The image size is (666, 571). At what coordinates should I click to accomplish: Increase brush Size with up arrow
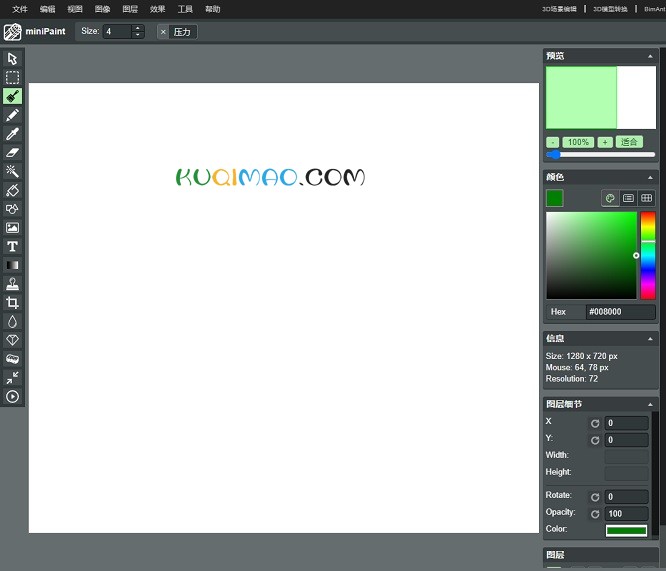pos(137,28)
